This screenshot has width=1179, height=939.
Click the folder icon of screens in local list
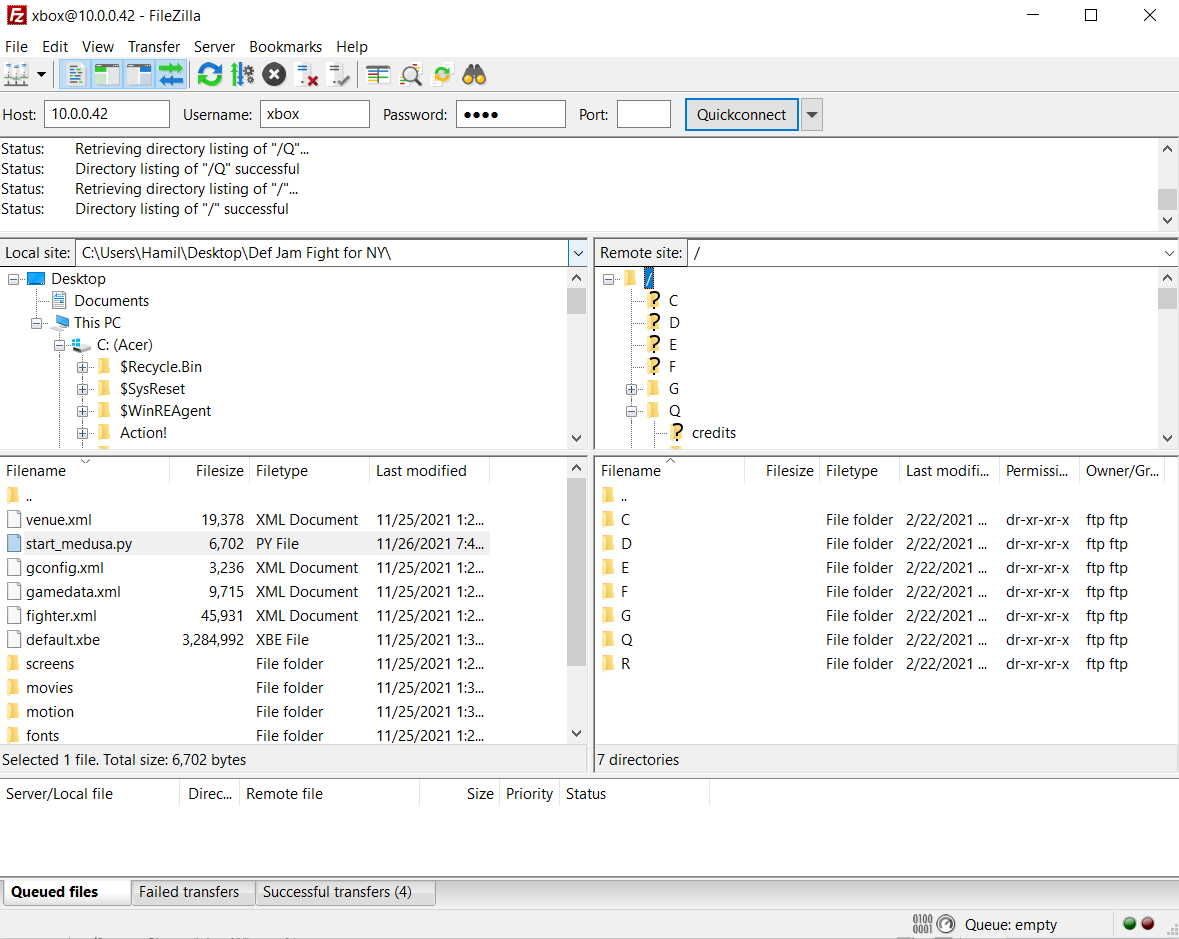(14, 664)
